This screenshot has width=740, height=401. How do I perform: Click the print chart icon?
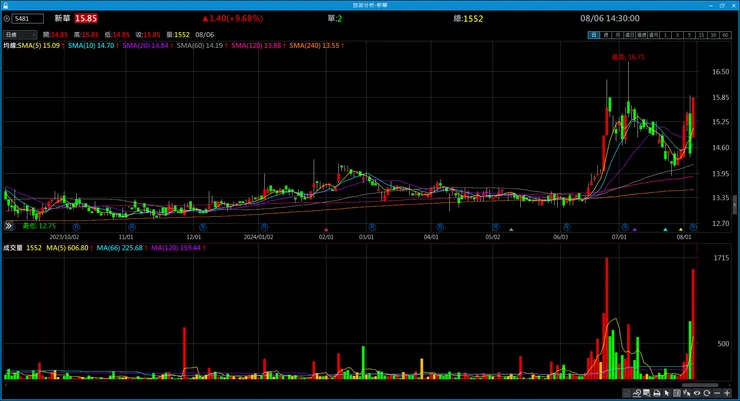pyautogui.click(x=657, y=393)
